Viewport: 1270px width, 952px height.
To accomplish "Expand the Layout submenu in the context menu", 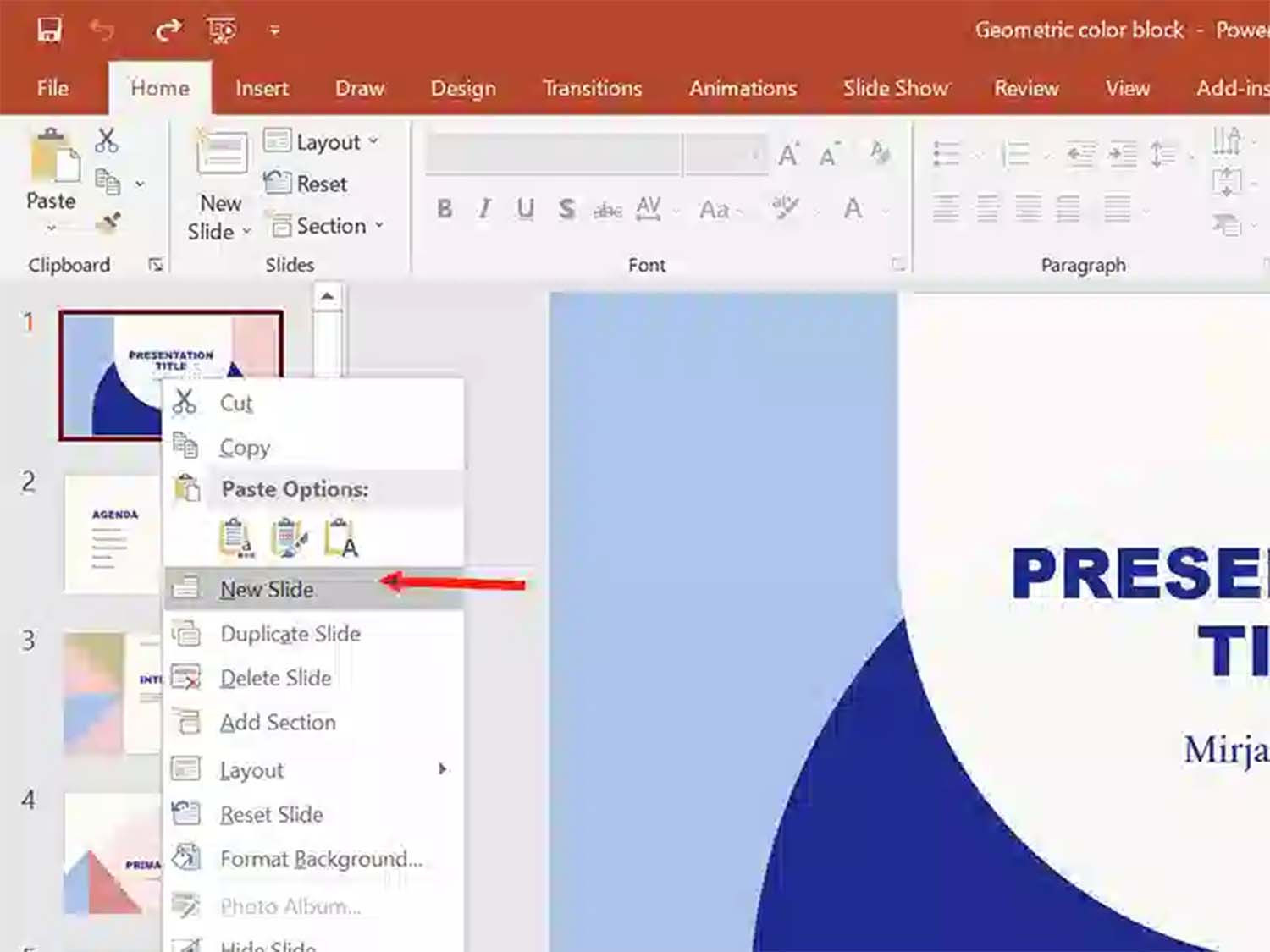I will point(442,769).
